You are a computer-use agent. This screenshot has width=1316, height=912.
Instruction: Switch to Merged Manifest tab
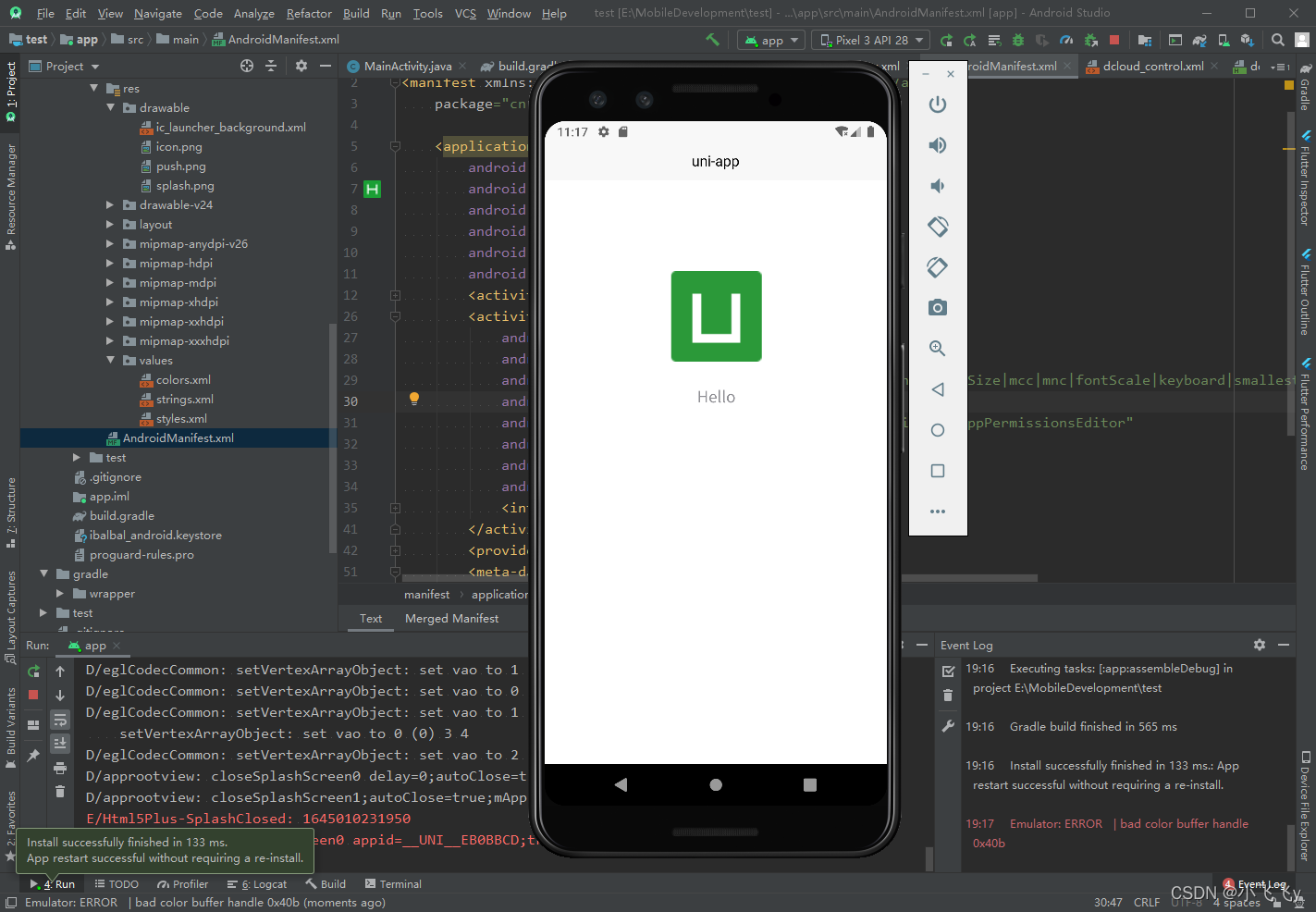451,618
